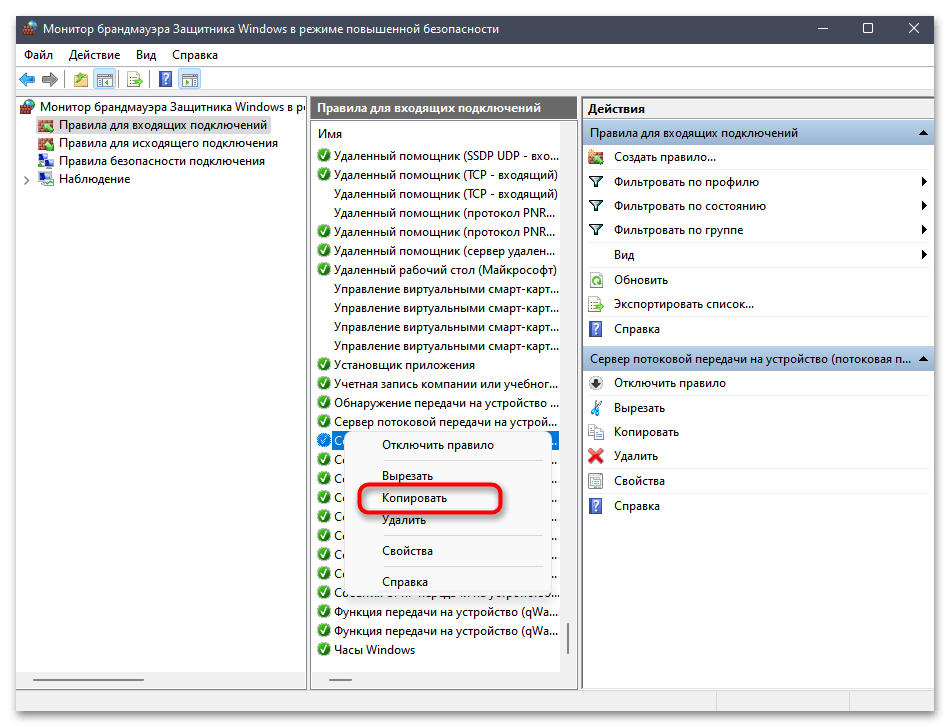Click the scissors Вырезать icon in Actions
This screenshot has width=950, height=727.
point(596,408)
